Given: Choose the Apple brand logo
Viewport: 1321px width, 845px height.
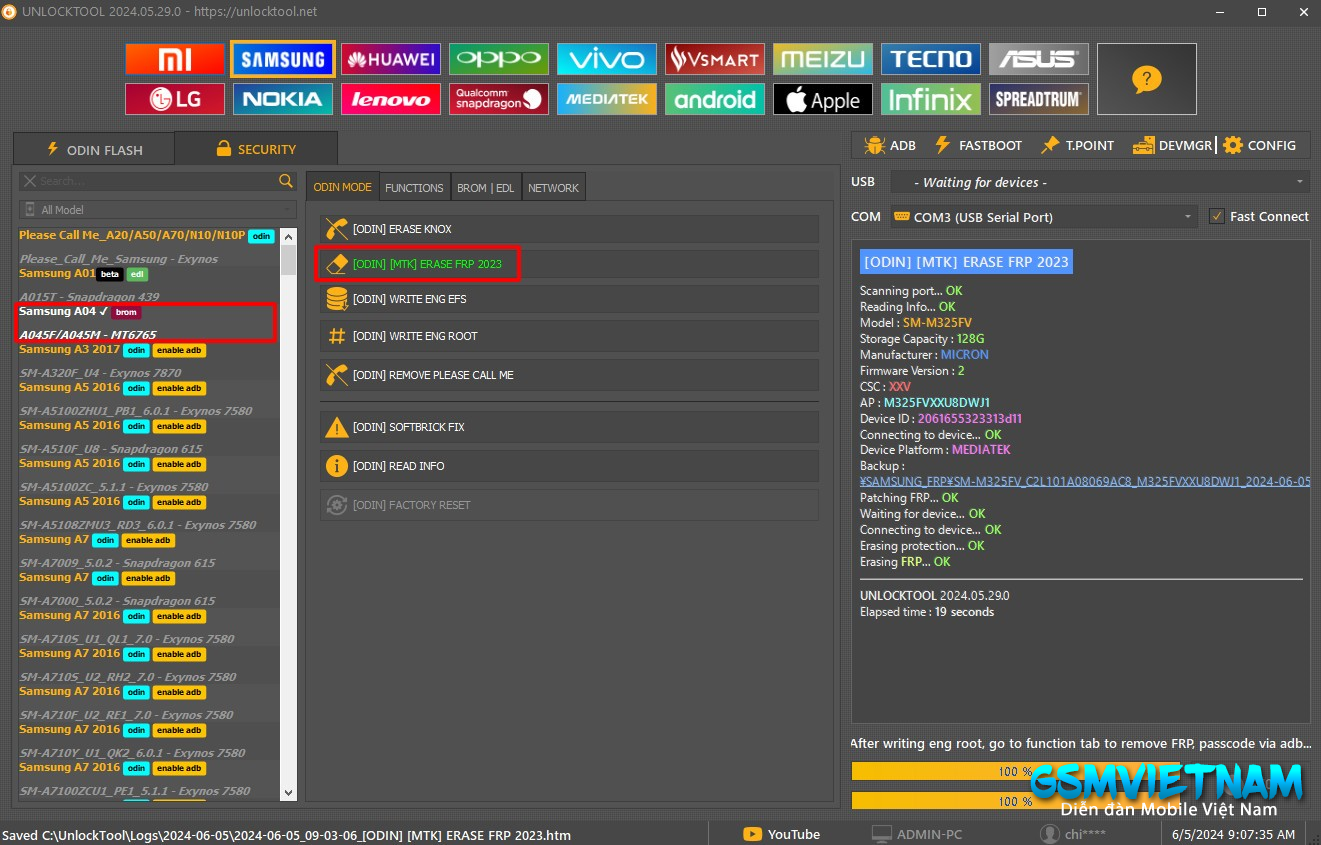Looking at the screenshot, I should [823, 99].
